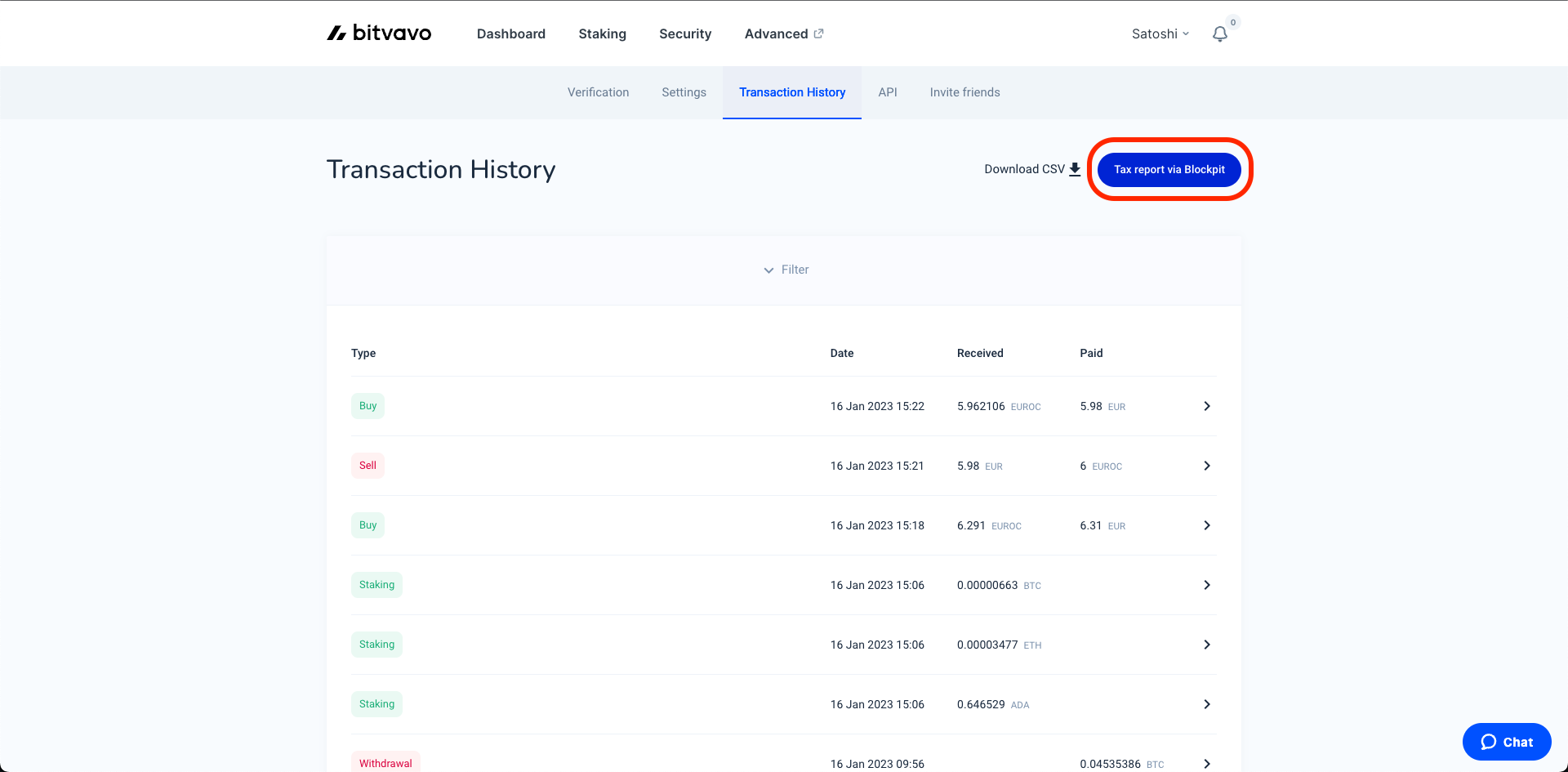Click the Buy badge for 6.291 EUROC

367,525
